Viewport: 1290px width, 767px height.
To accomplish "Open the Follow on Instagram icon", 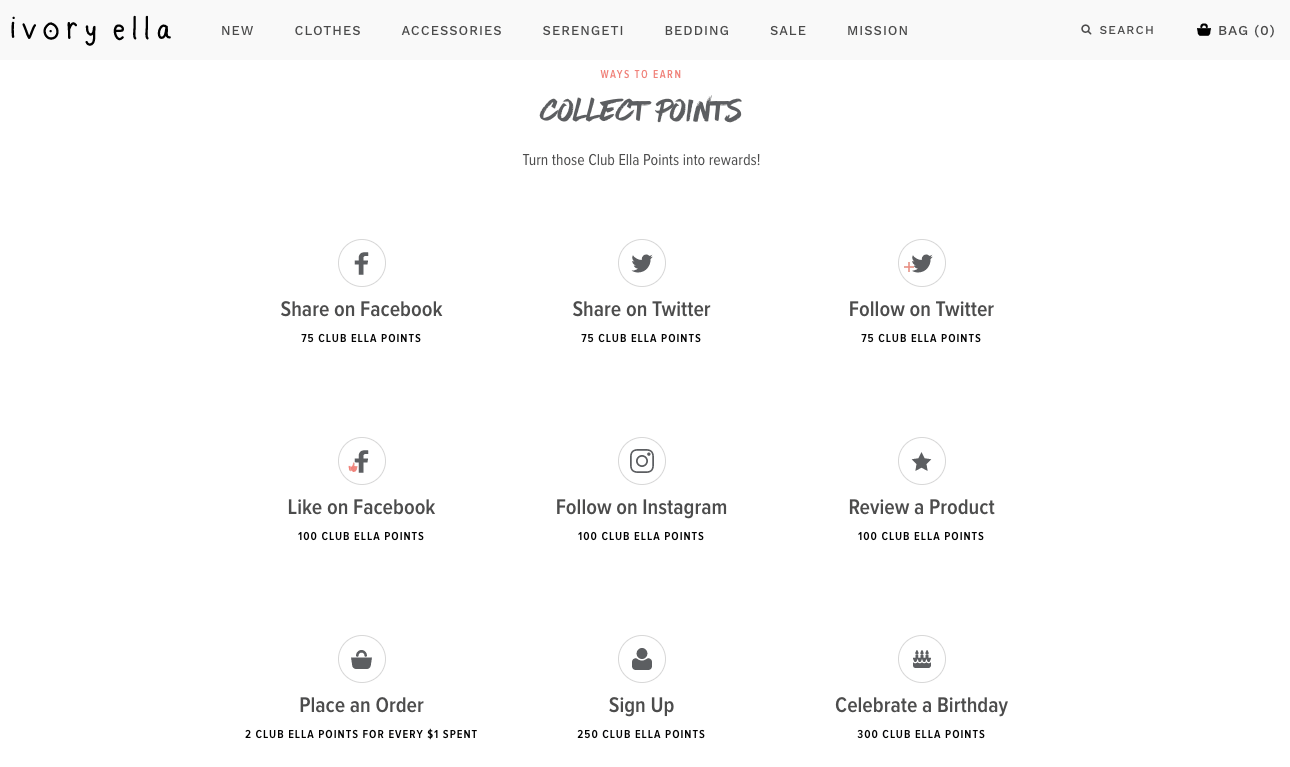I will [641, 461].
